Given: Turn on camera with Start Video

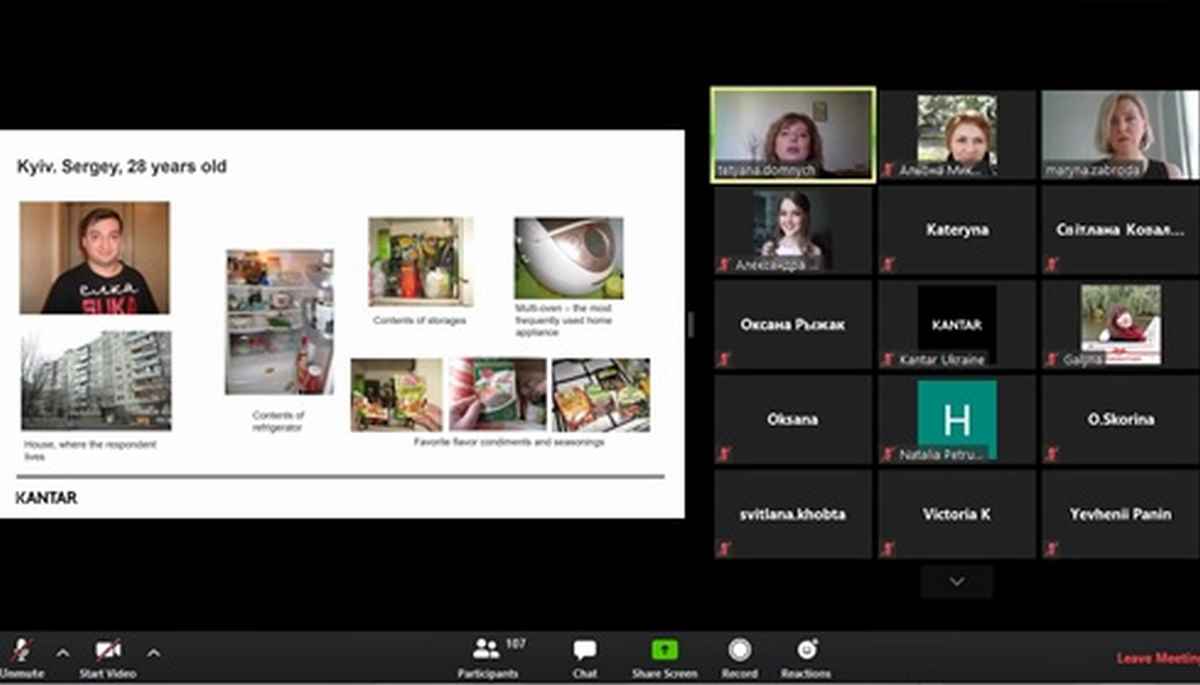Looking at the screenshot, I should 107,651.
